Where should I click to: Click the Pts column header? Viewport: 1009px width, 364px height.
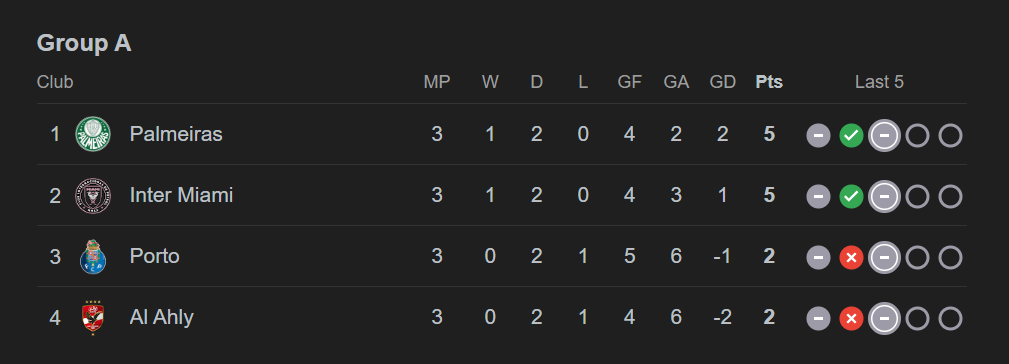pos(769,82)
